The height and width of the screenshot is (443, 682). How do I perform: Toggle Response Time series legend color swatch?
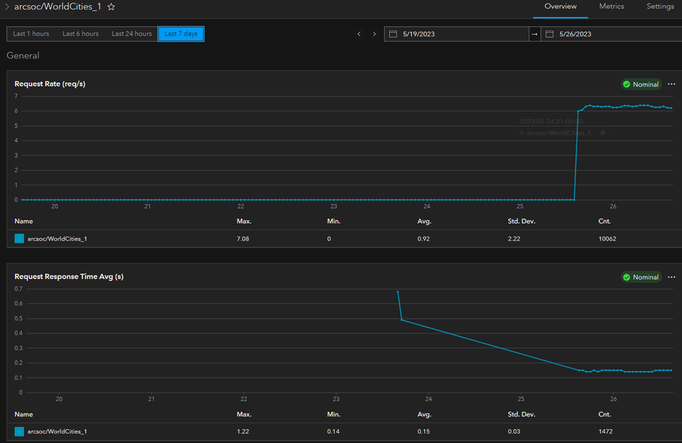click(19, 431)
